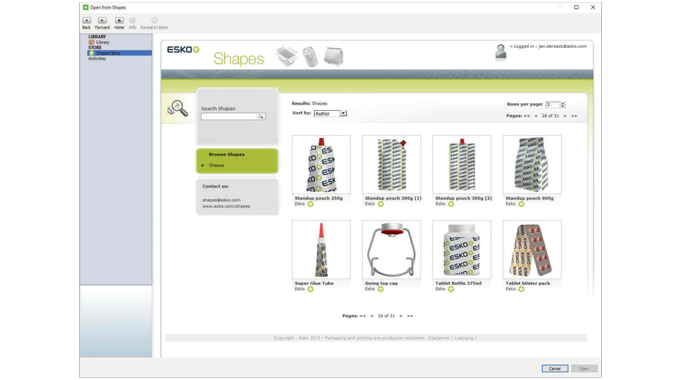Open Swing top cap thumbnail

coord(392,249)
